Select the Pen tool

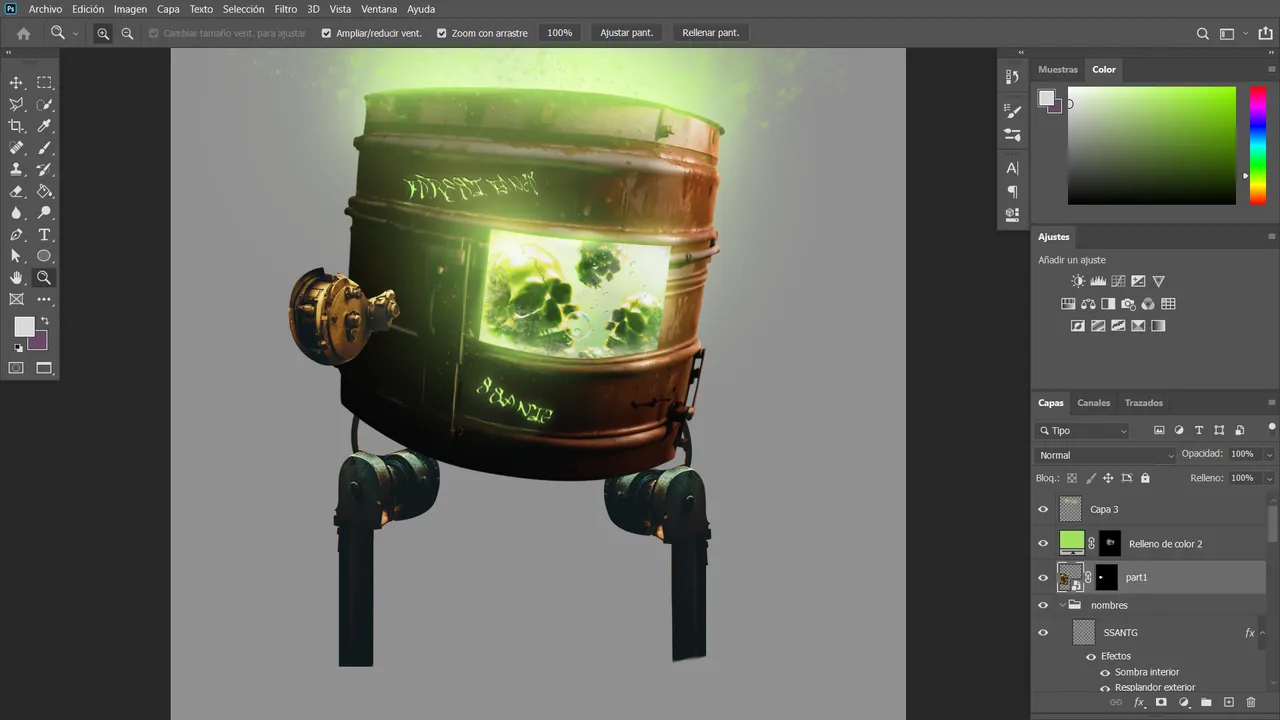[16, 235]
